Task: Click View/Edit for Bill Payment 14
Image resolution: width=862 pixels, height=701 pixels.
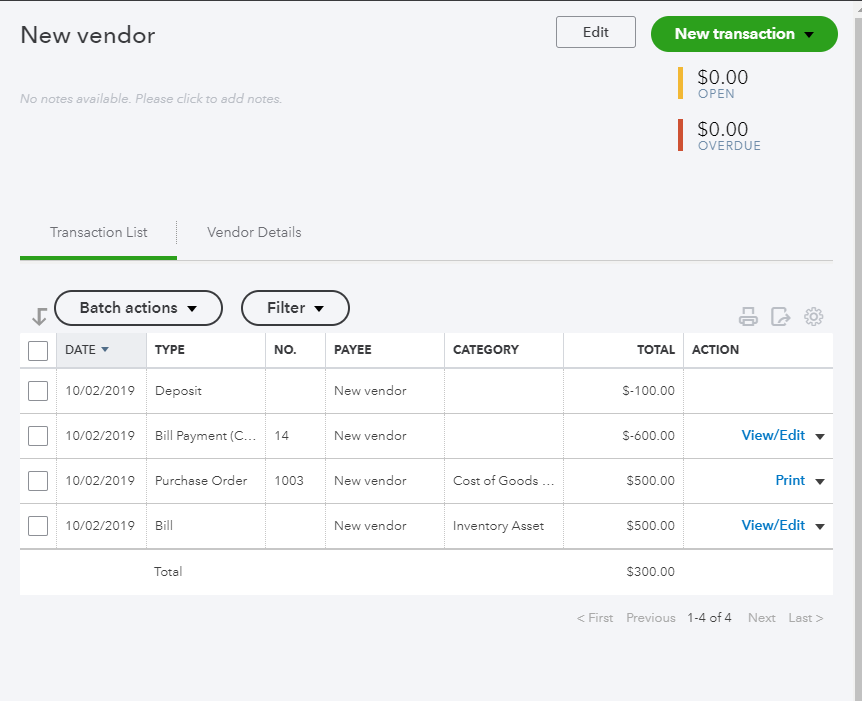Action: pyautogui.click(x=773, y=435)
